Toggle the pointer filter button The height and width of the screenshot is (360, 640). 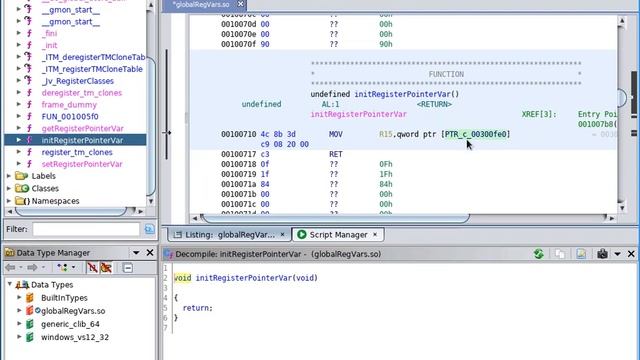106,268
